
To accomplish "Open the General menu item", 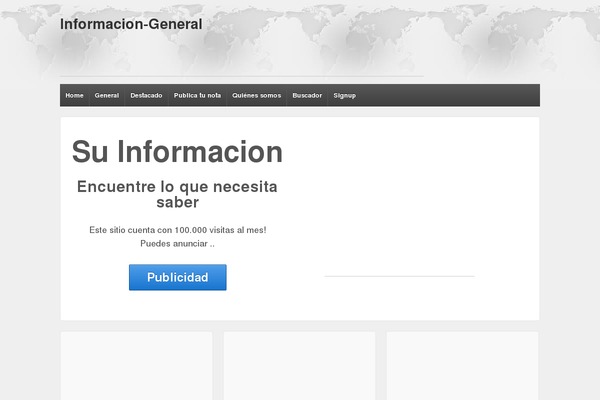I will pyautogui.click(x=107, y=95).
